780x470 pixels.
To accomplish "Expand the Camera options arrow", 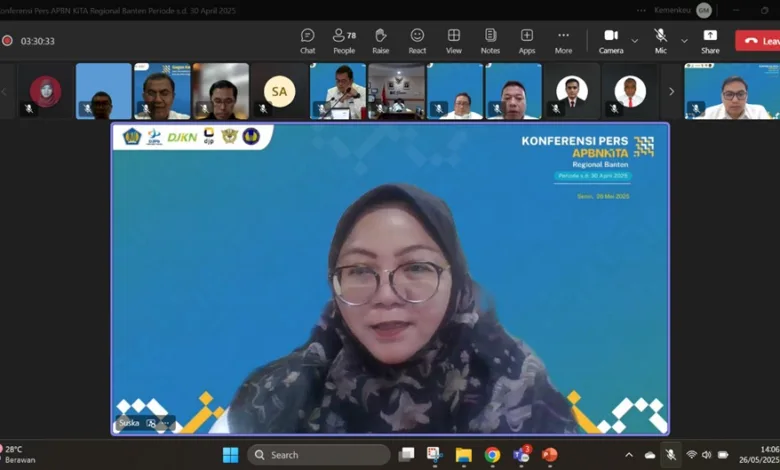I will point(635,41).
